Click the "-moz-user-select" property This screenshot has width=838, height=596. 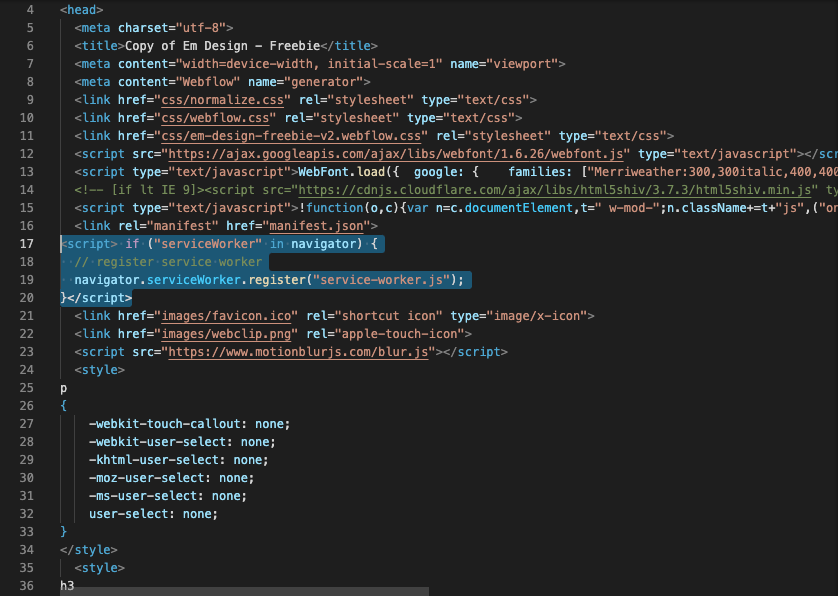tap(146, 478)
